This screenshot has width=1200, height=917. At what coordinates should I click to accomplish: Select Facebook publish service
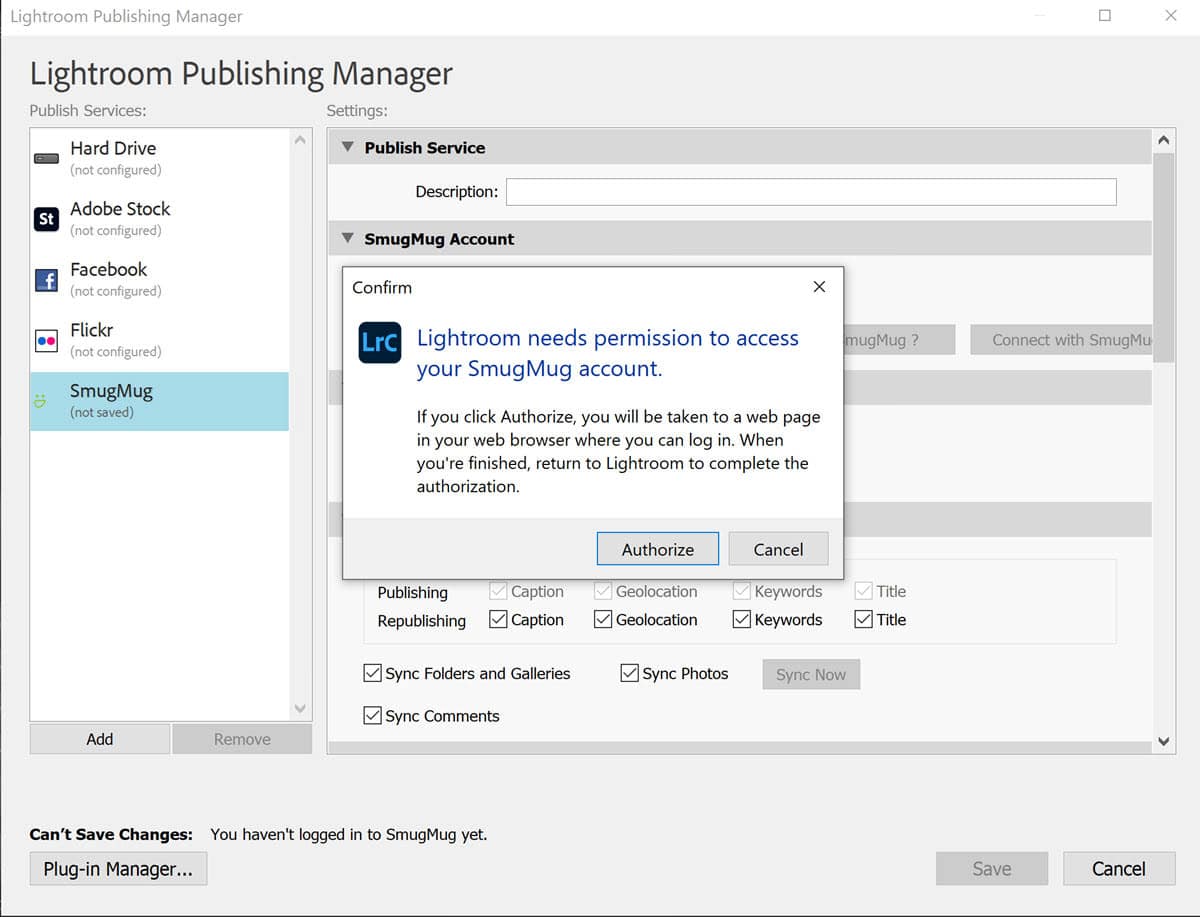[x=160, y=280]
